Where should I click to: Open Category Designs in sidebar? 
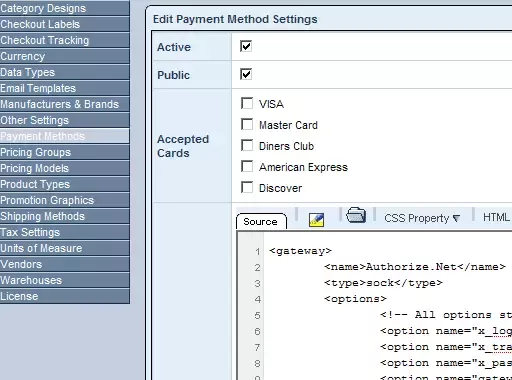(x=65, y=8)
